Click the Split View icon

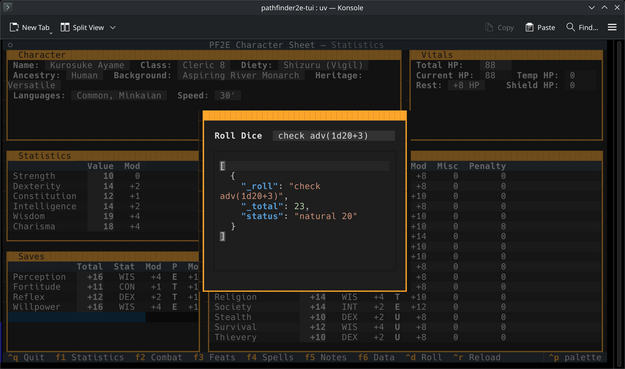point(65,27)
